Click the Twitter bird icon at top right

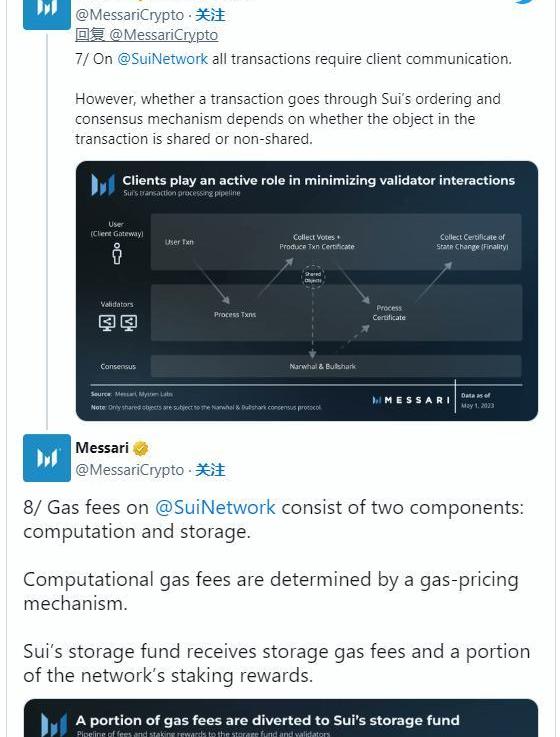(x=526, y=2)
